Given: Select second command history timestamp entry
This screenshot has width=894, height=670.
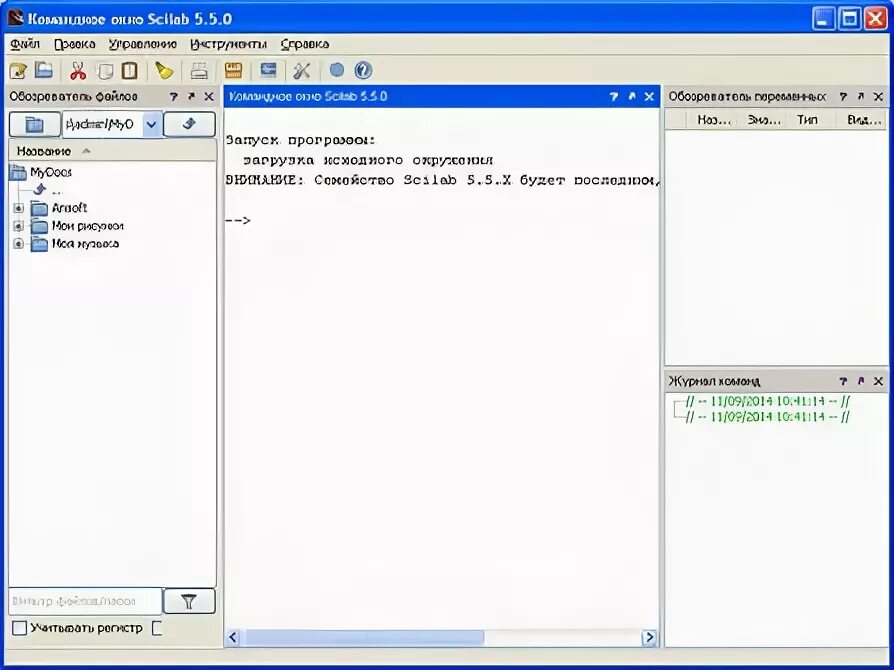Looking at the screenshot, I should 767,417.
